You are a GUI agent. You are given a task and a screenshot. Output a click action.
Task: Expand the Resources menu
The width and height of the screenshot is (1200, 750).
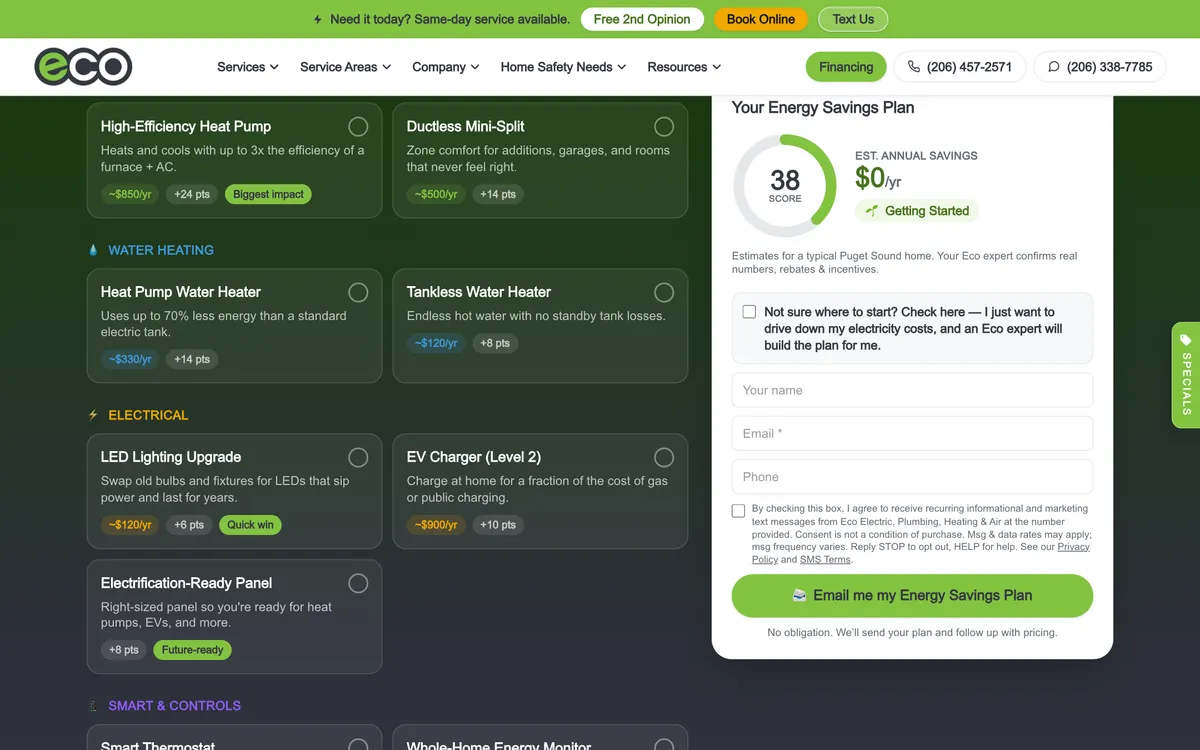[684, 67]
